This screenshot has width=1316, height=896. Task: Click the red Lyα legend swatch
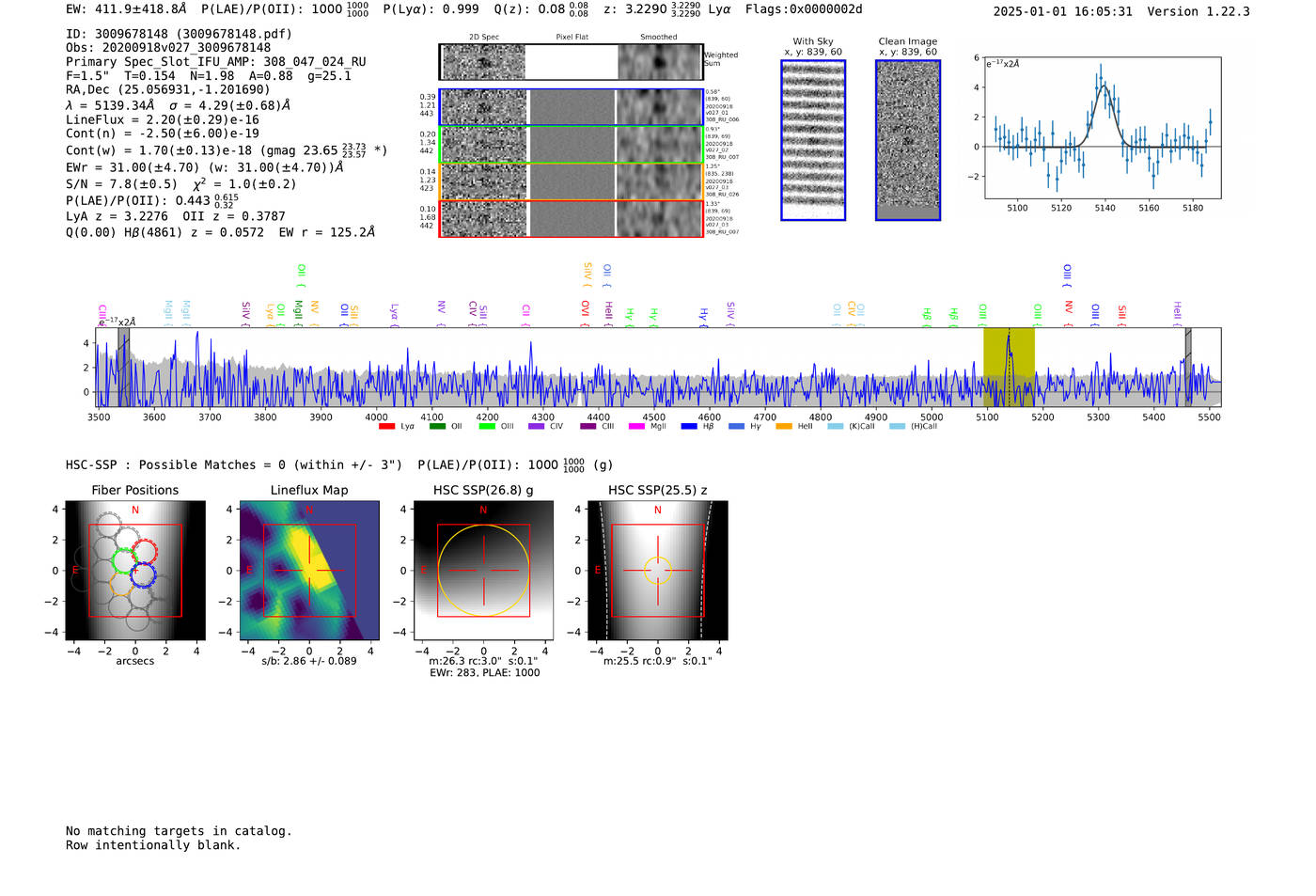386,427
